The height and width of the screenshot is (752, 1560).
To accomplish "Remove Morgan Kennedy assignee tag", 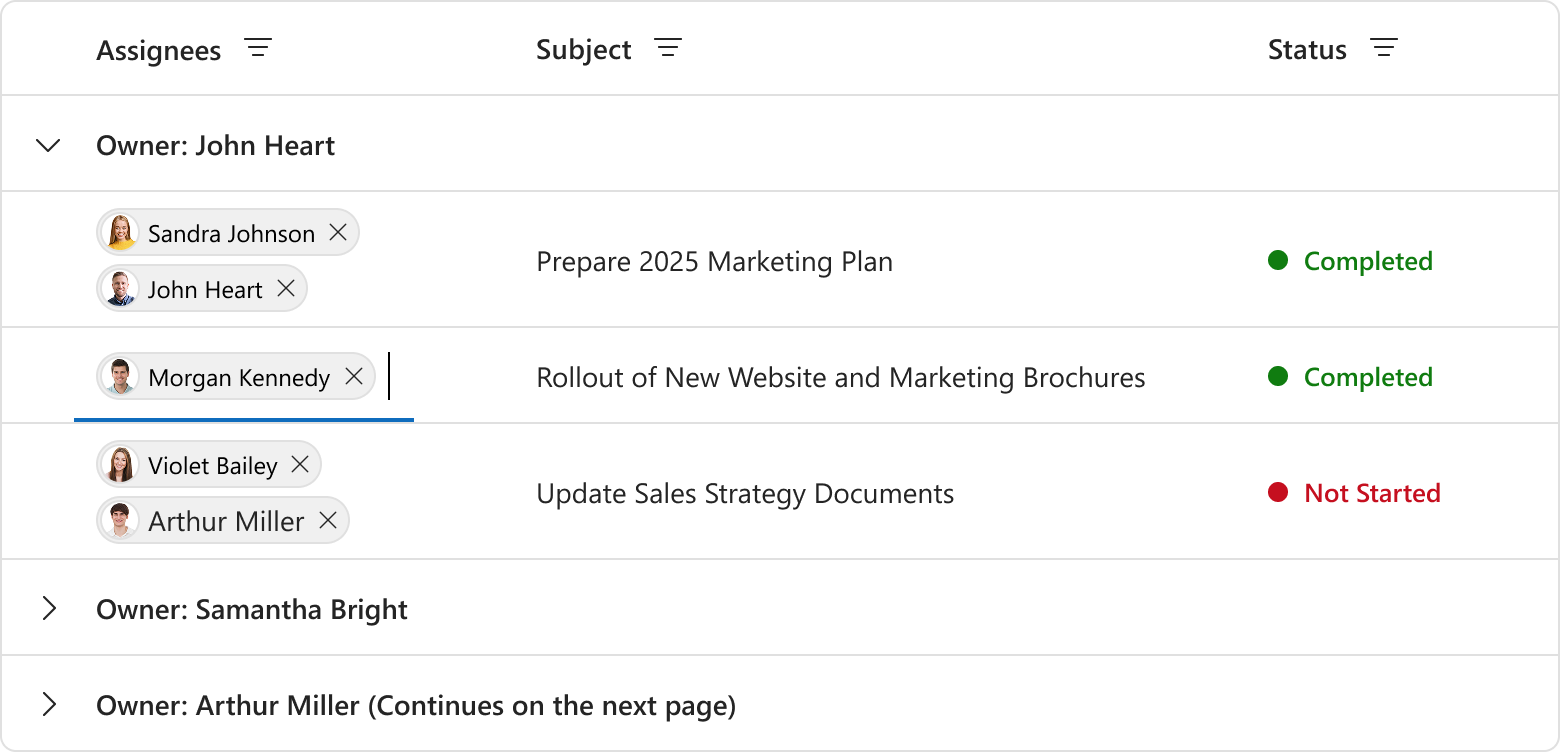I will tap(354, 376).
